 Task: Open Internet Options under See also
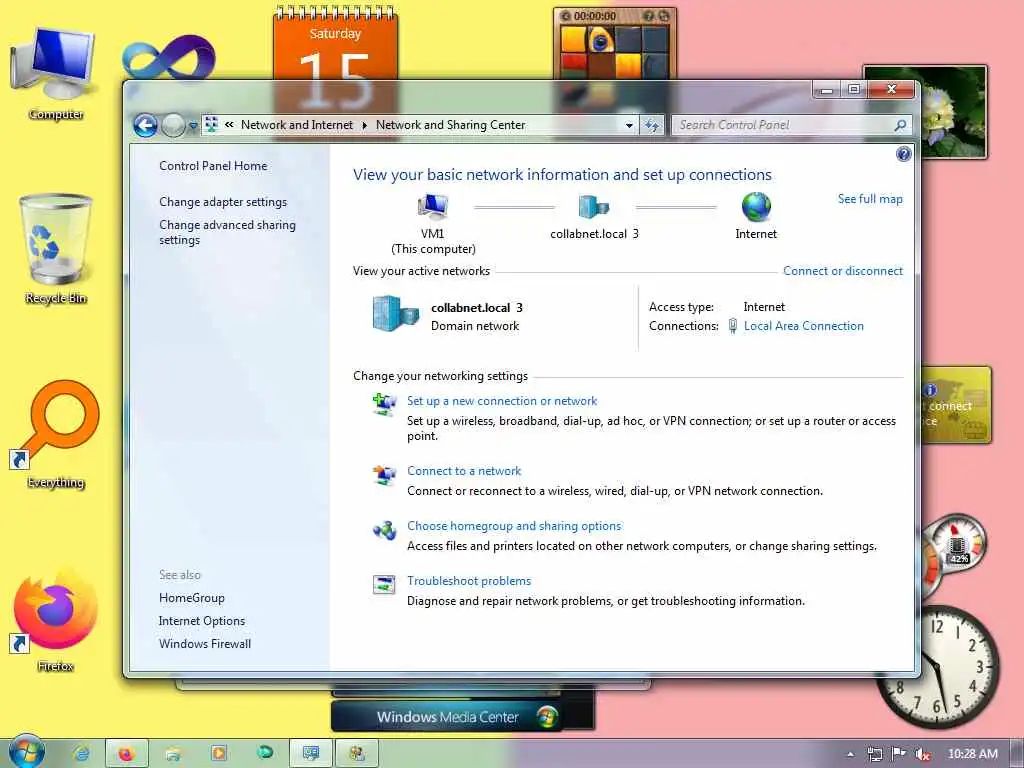(202, 620)
